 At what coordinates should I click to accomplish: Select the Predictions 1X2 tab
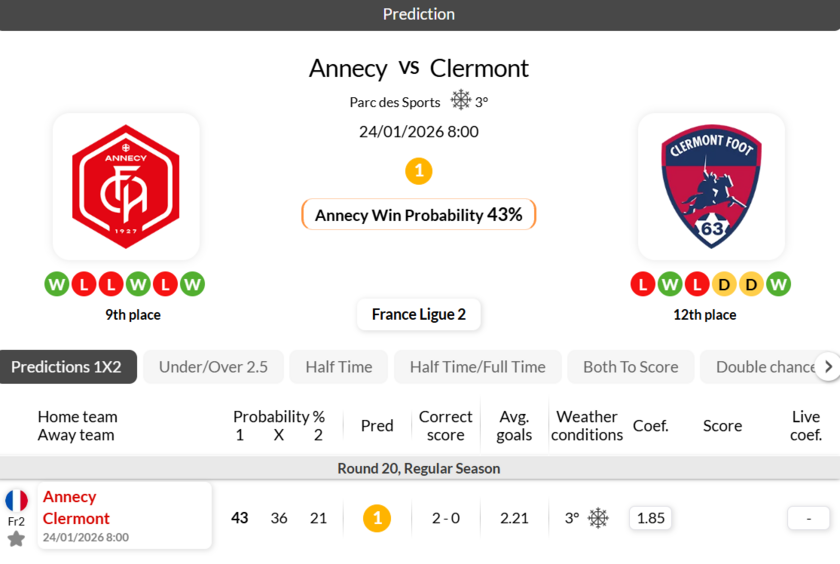click(x=66, y=367)
